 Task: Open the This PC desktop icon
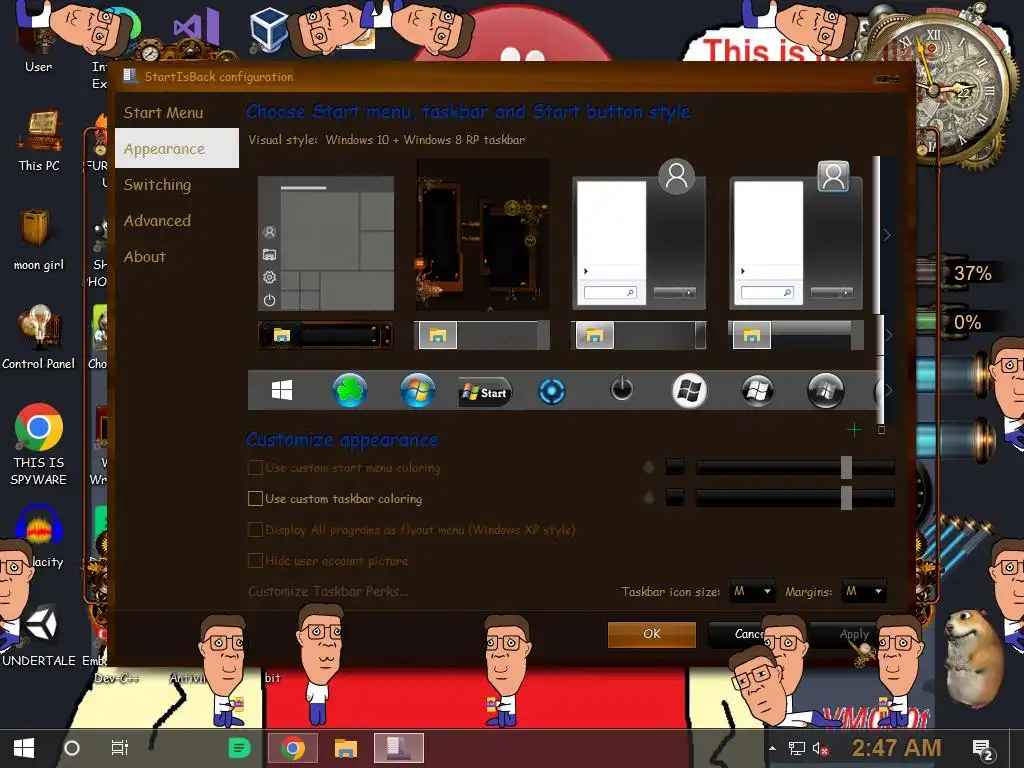click(39, 141)
